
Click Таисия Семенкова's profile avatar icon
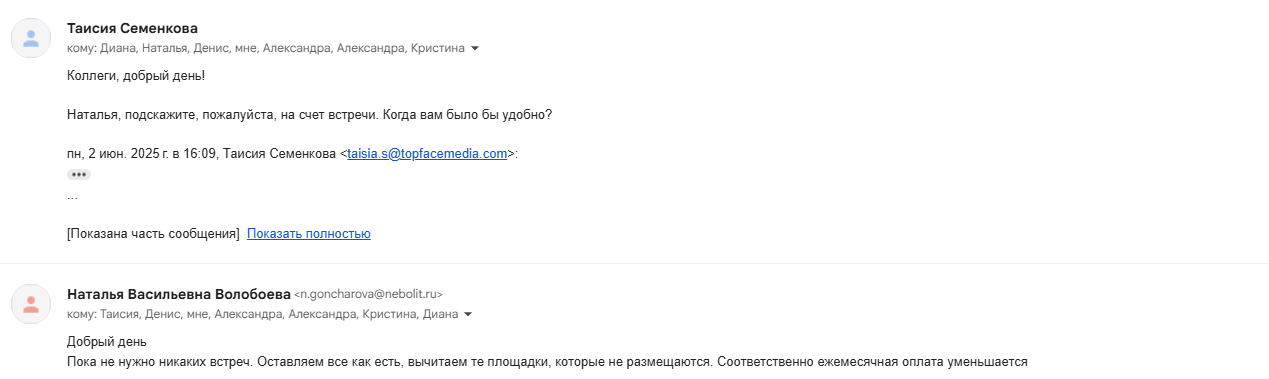coord(31,38)
